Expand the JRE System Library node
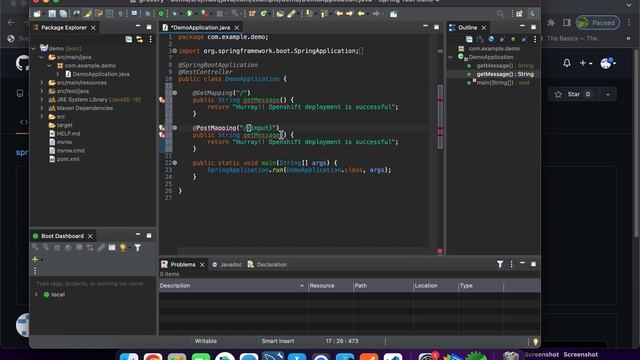Image resolution: width=640 pixels, height=360 pixels. click(x=42, y=100)
